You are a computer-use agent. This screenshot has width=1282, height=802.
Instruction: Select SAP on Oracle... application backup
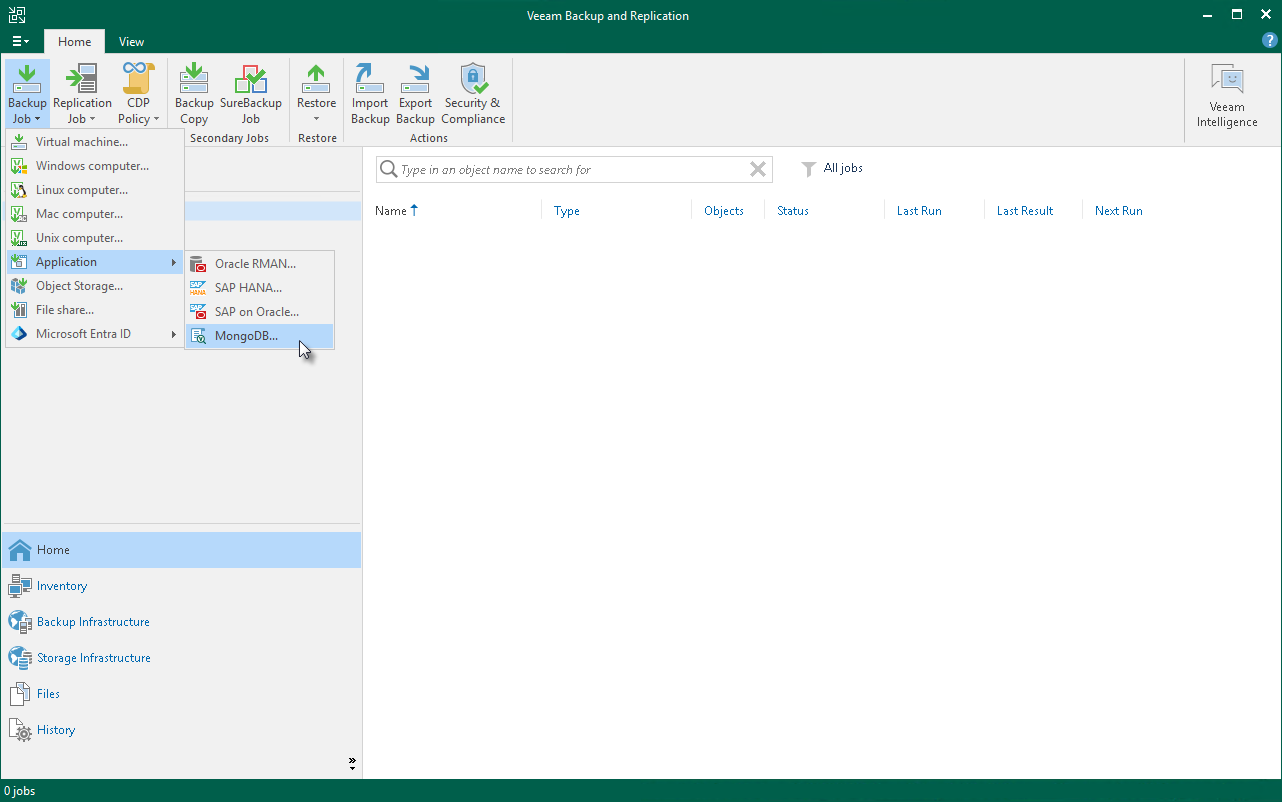(260, 312)
